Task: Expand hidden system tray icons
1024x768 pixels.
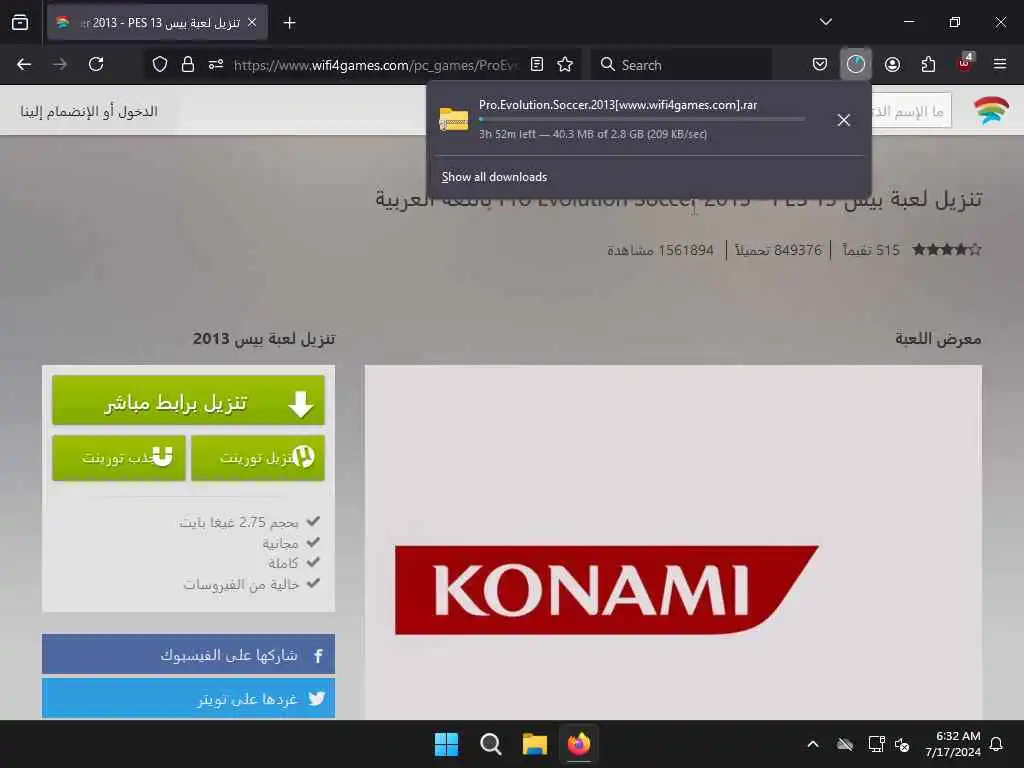Action: point(813,744)
